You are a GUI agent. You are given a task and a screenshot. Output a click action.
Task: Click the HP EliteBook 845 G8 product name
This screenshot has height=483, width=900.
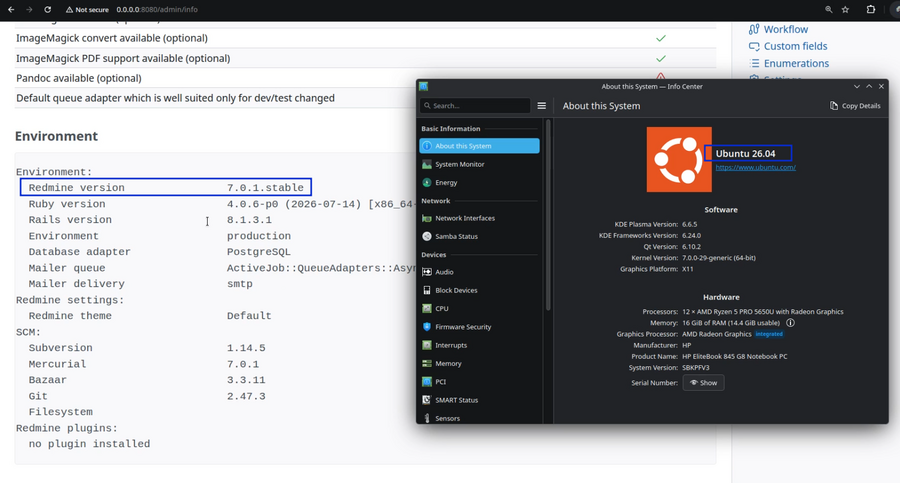735,357
